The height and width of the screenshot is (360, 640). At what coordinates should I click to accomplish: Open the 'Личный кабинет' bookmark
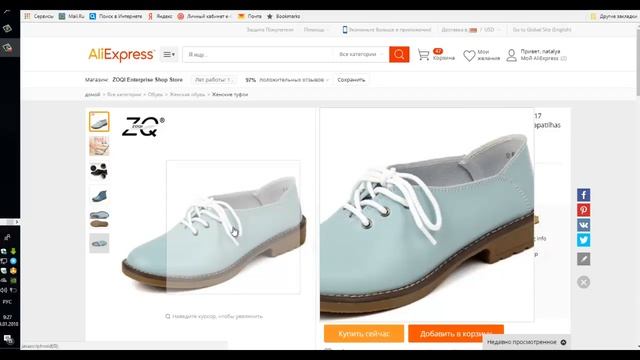[204, 16]
